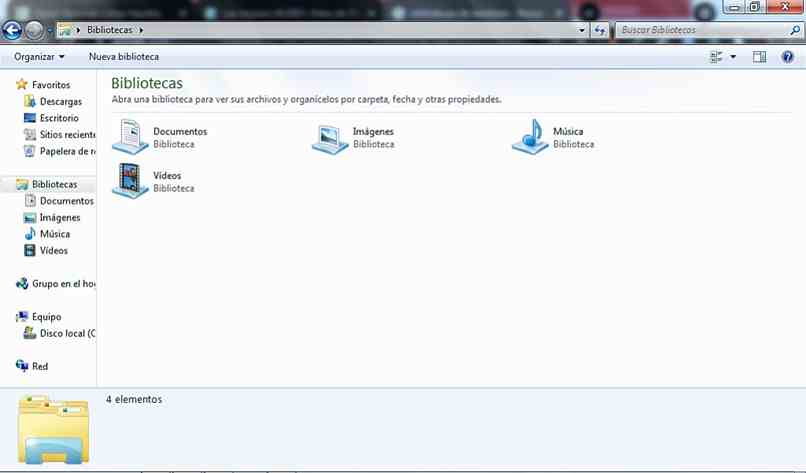Viewport: 806px width, 473px height.
Task: Go back with the Back arrow button
Action: (x=11, y=30)
